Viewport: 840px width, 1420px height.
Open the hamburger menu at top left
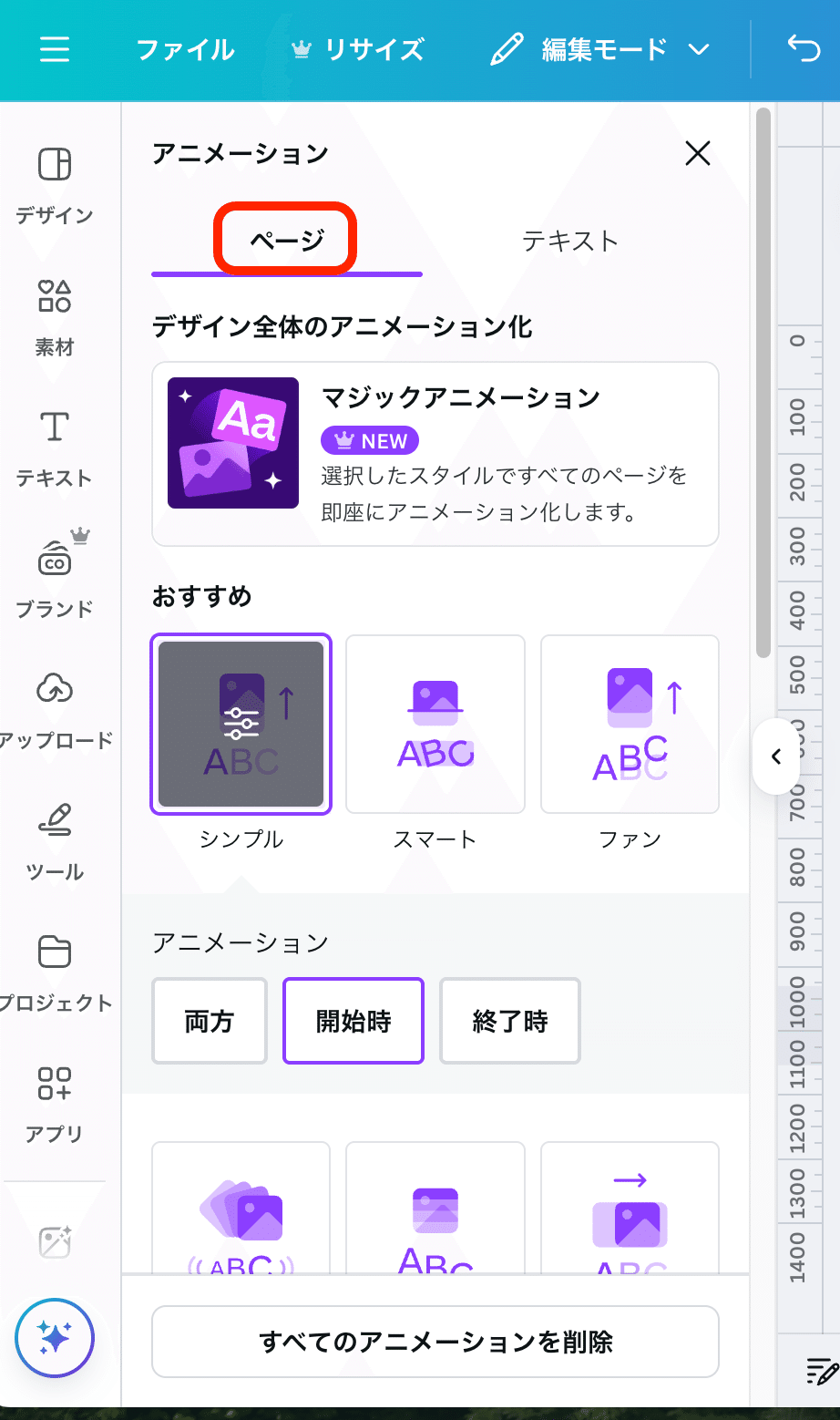pyautogui.click(x=55, y=50)
